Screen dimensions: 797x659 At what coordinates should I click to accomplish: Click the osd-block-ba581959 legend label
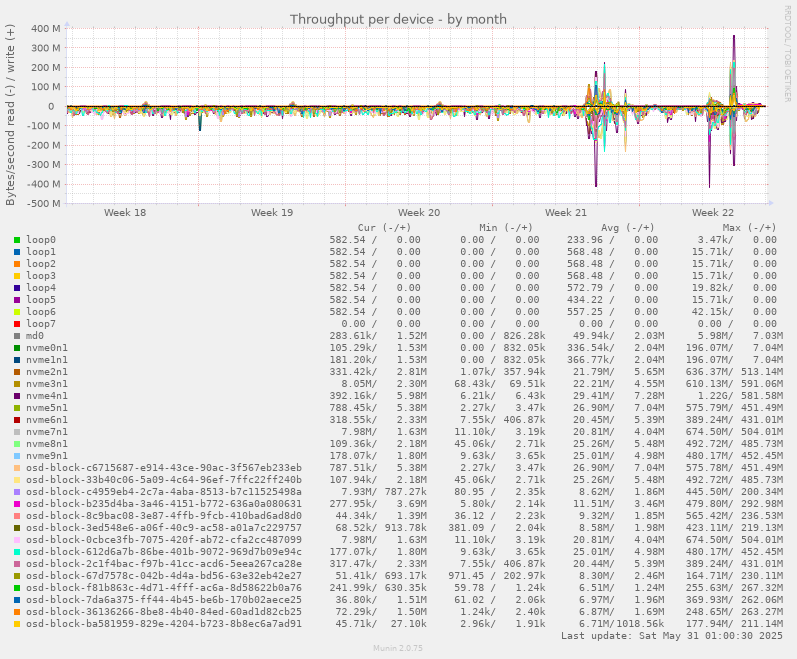[x=164, y=624]
